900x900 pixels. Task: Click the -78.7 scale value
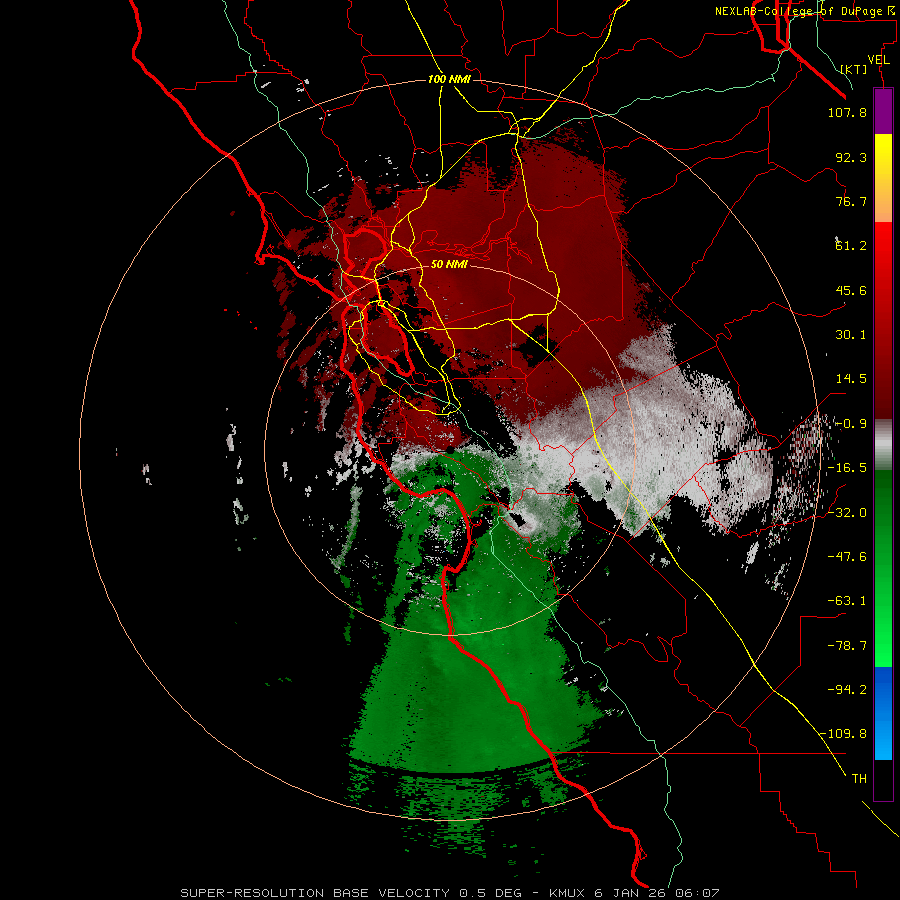coord(847,646)
